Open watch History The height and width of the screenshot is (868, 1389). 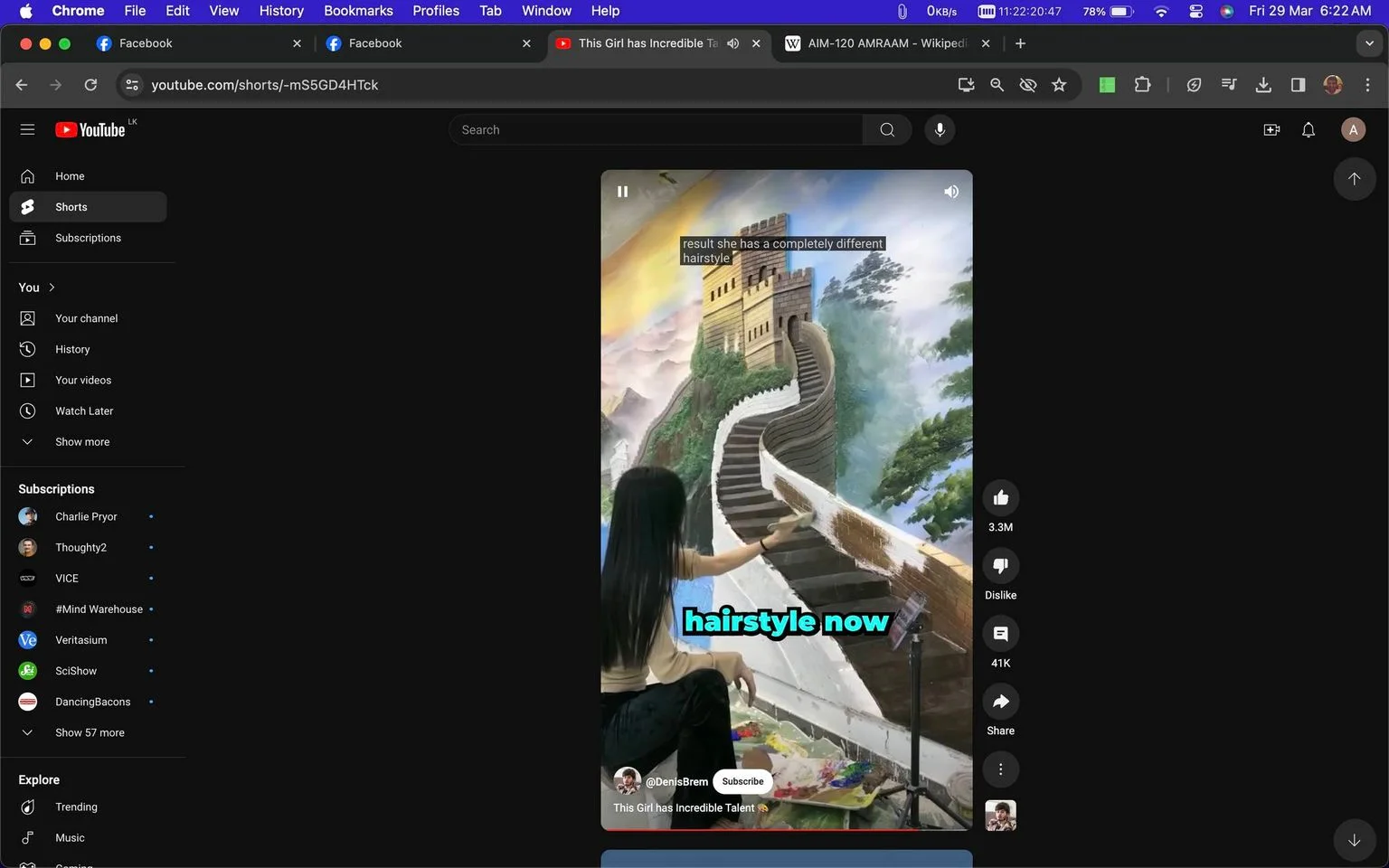click(x=88, y=349)
